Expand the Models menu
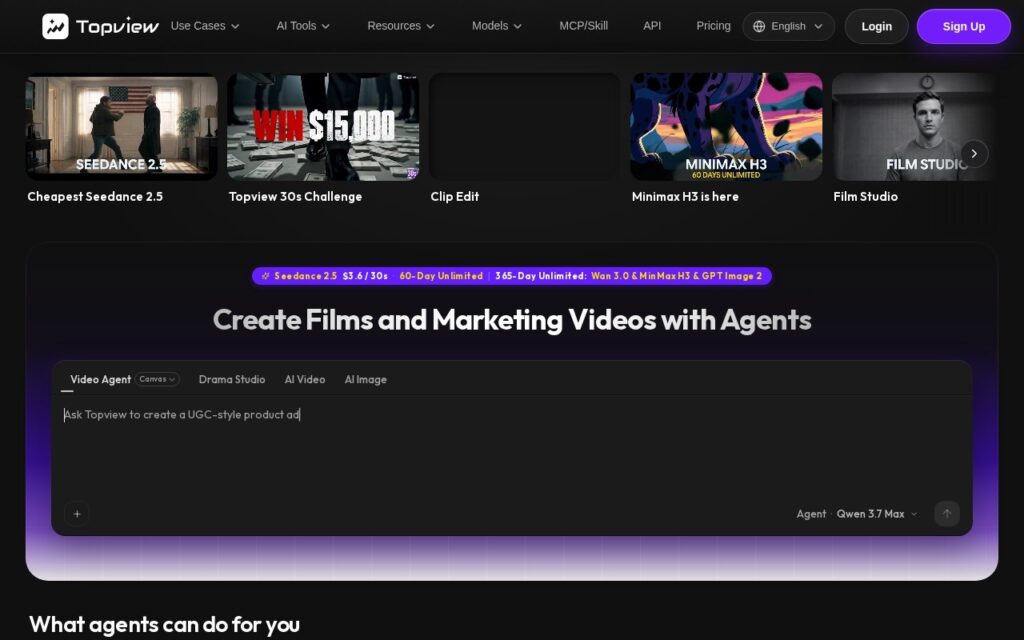Image resolution: width=1024 pixels, height=640 pixels. (x=496, y=26)
